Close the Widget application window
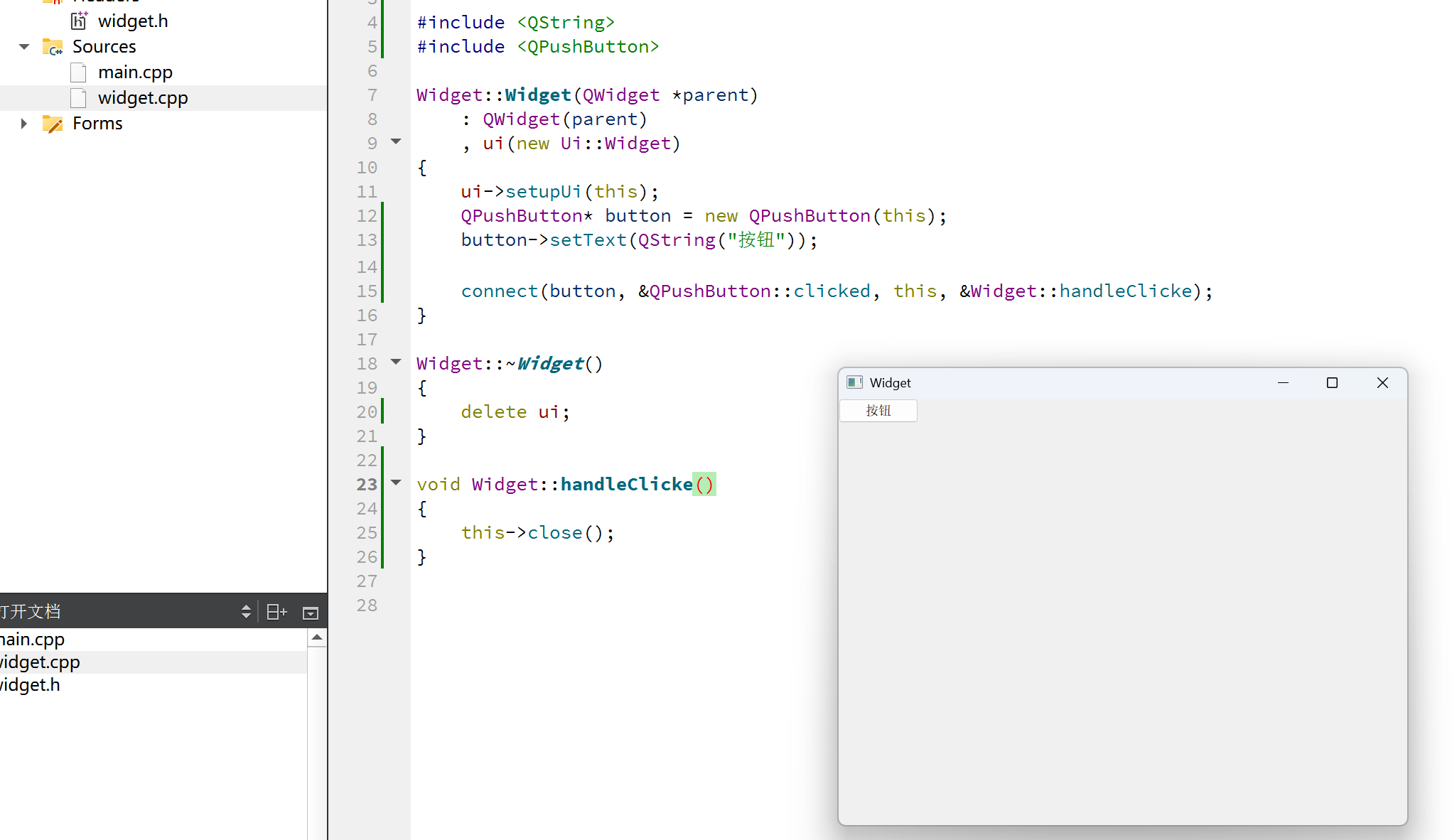This screenshot has width=1452, height=840. tap(1382, 383)
